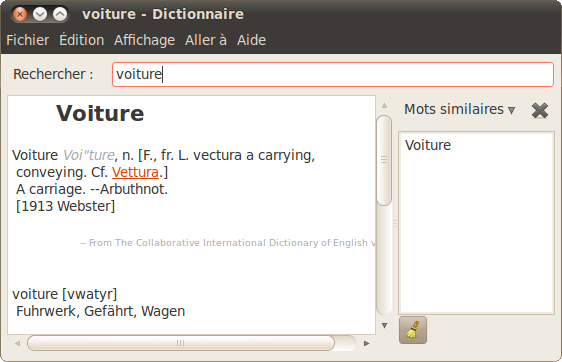Click the scroll right arrow
This screenshot has height=362, width=562.
[366, 343]
